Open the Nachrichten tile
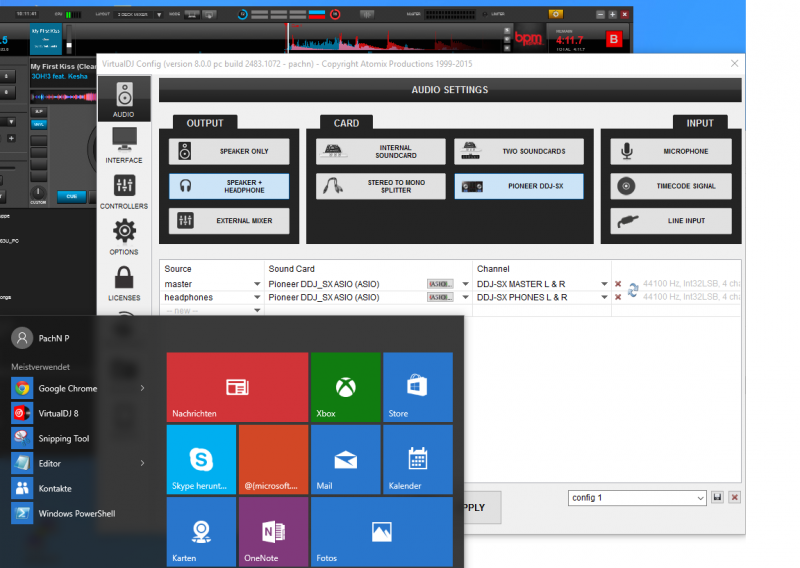 [x=237, y=387]
